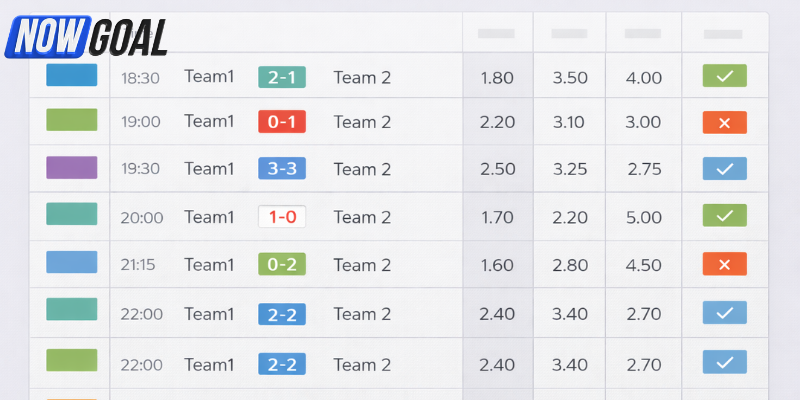Viewport: 800px width, 400px height.
Task: Select the blue 3-3 score badge
Action: (x=281, y=169)
